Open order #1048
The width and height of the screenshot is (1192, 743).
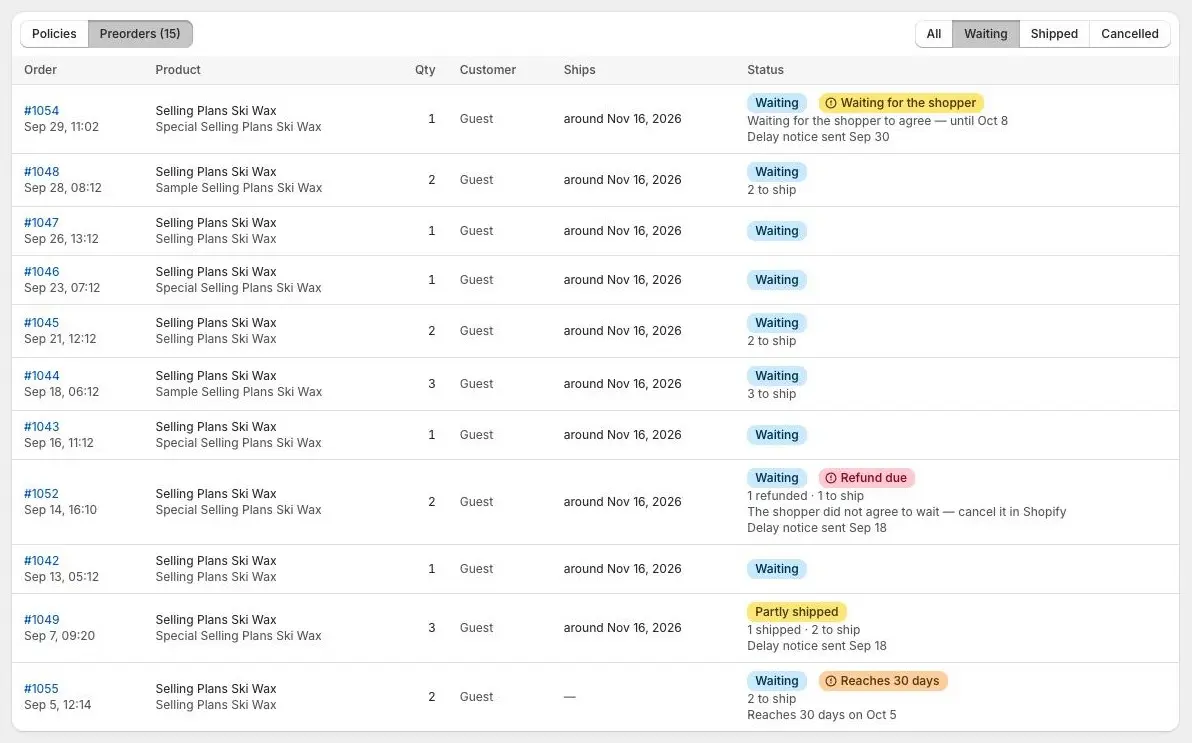[x=41, y=171]
